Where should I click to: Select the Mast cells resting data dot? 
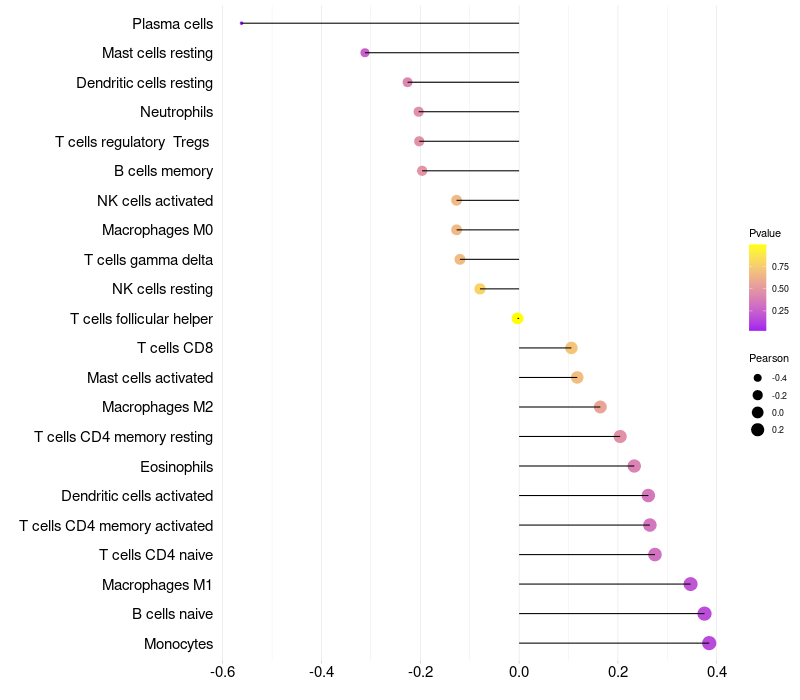coord(365,52)
